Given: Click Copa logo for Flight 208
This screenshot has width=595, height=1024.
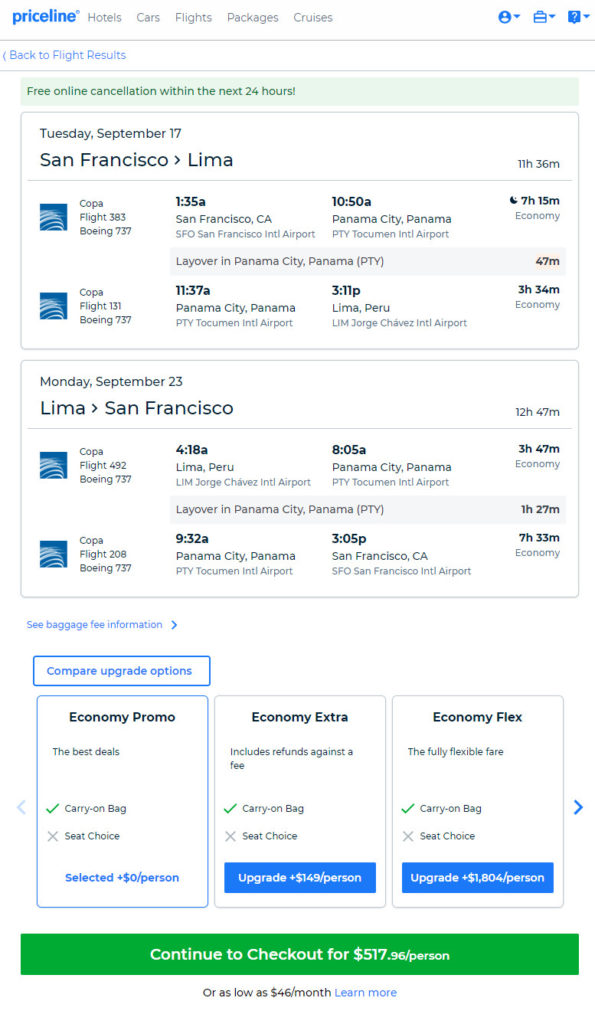Looking at the screenshot, I should 54,554.
